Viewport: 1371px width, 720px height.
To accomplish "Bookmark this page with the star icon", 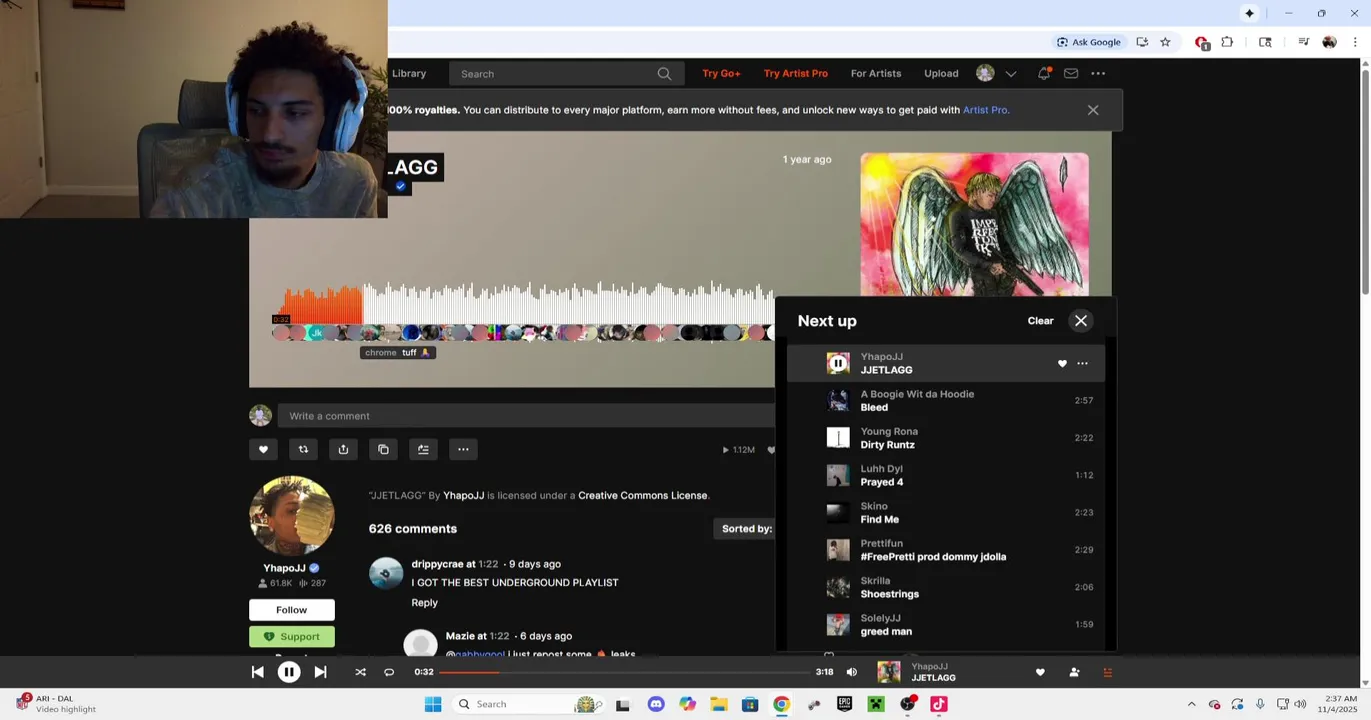I will pyautogui.click(x=1165, y=42).
